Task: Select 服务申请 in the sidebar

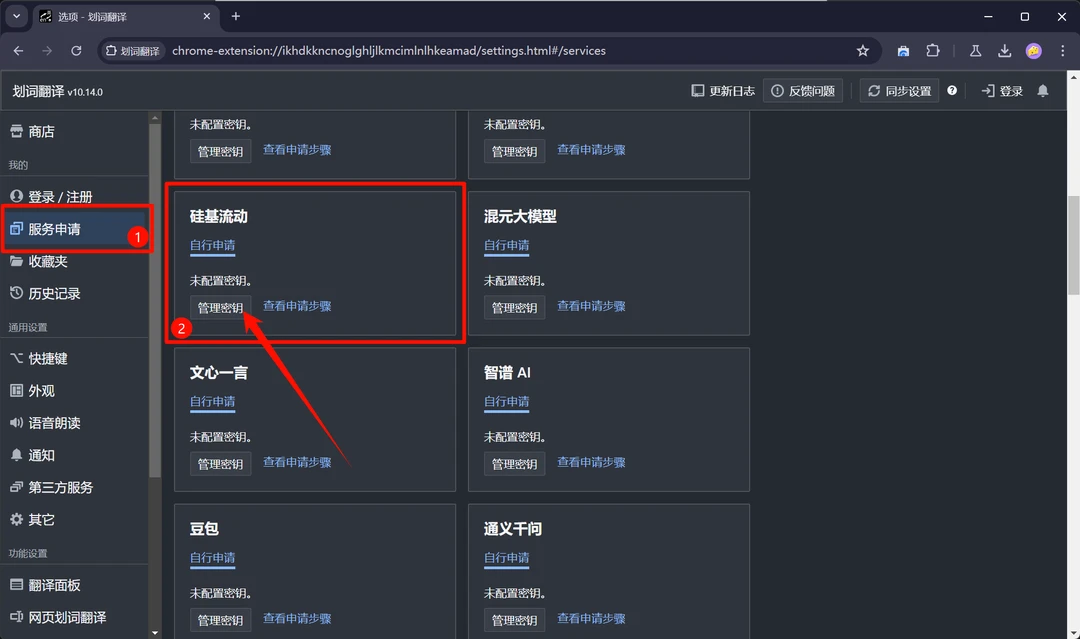Action: 74,229
